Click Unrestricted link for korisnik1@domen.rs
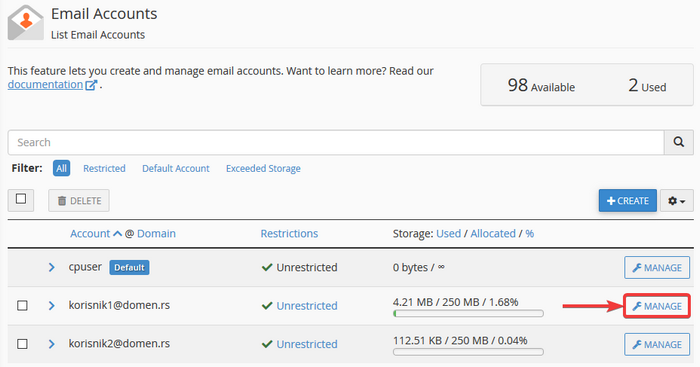This screenshot has height=367, width=700. click(307, 306)
